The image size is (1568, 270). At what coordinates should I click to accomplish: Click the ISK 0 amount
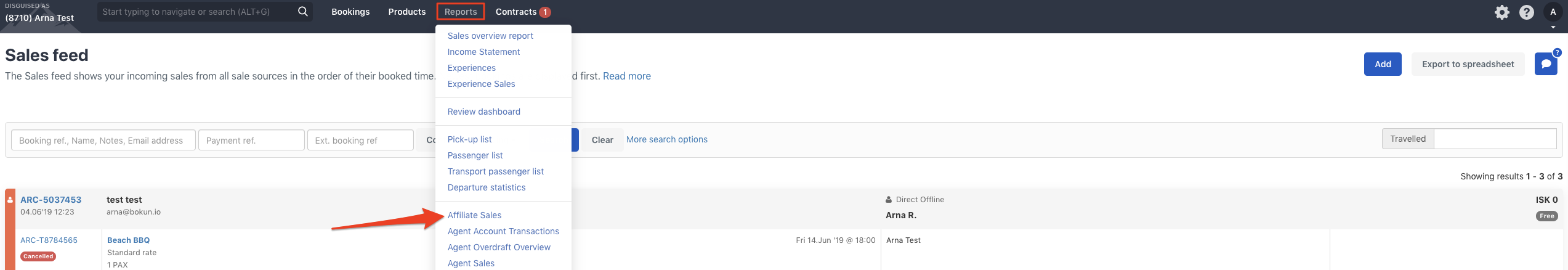tap(1546, 200)
